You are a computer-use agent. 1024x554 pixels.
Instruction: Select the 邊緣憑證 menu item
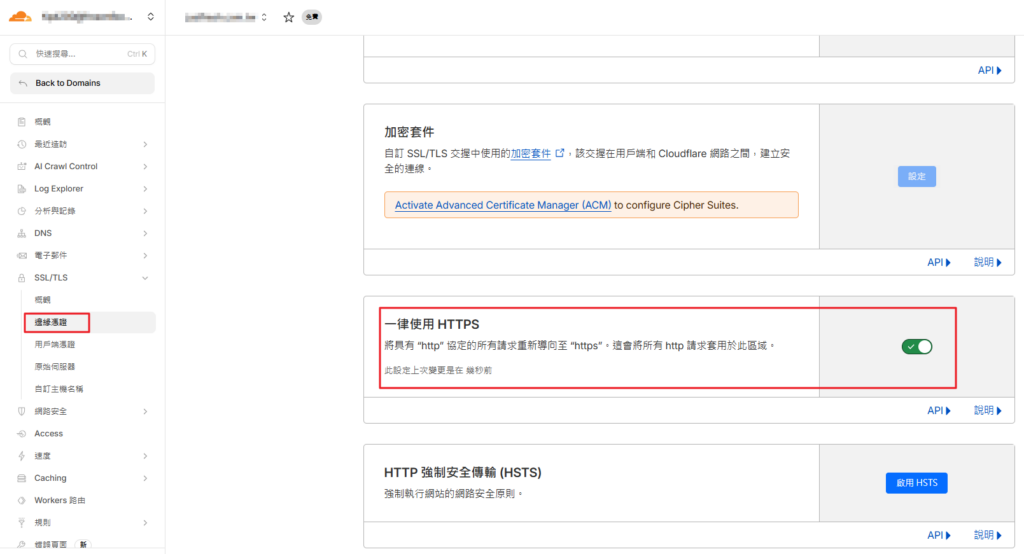point(89,322)
